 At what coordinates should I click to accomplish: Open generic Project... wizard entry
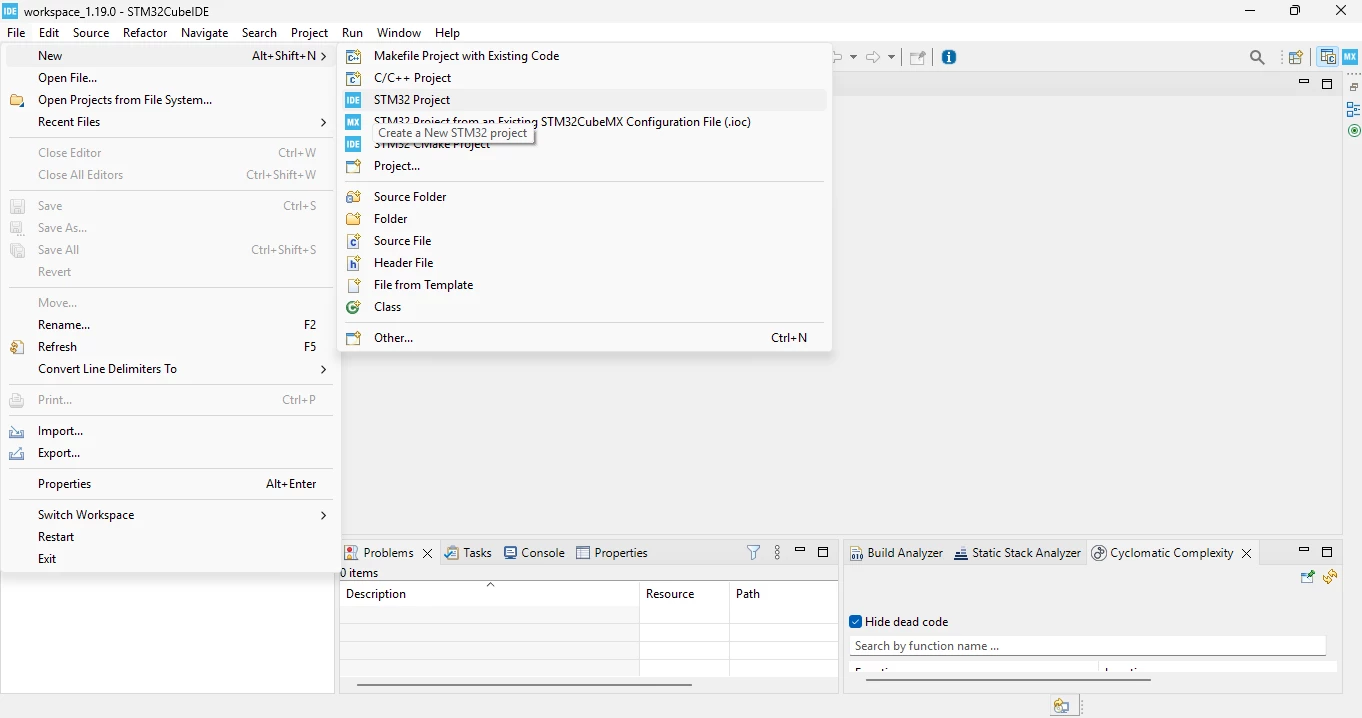(x=584, y=166)
